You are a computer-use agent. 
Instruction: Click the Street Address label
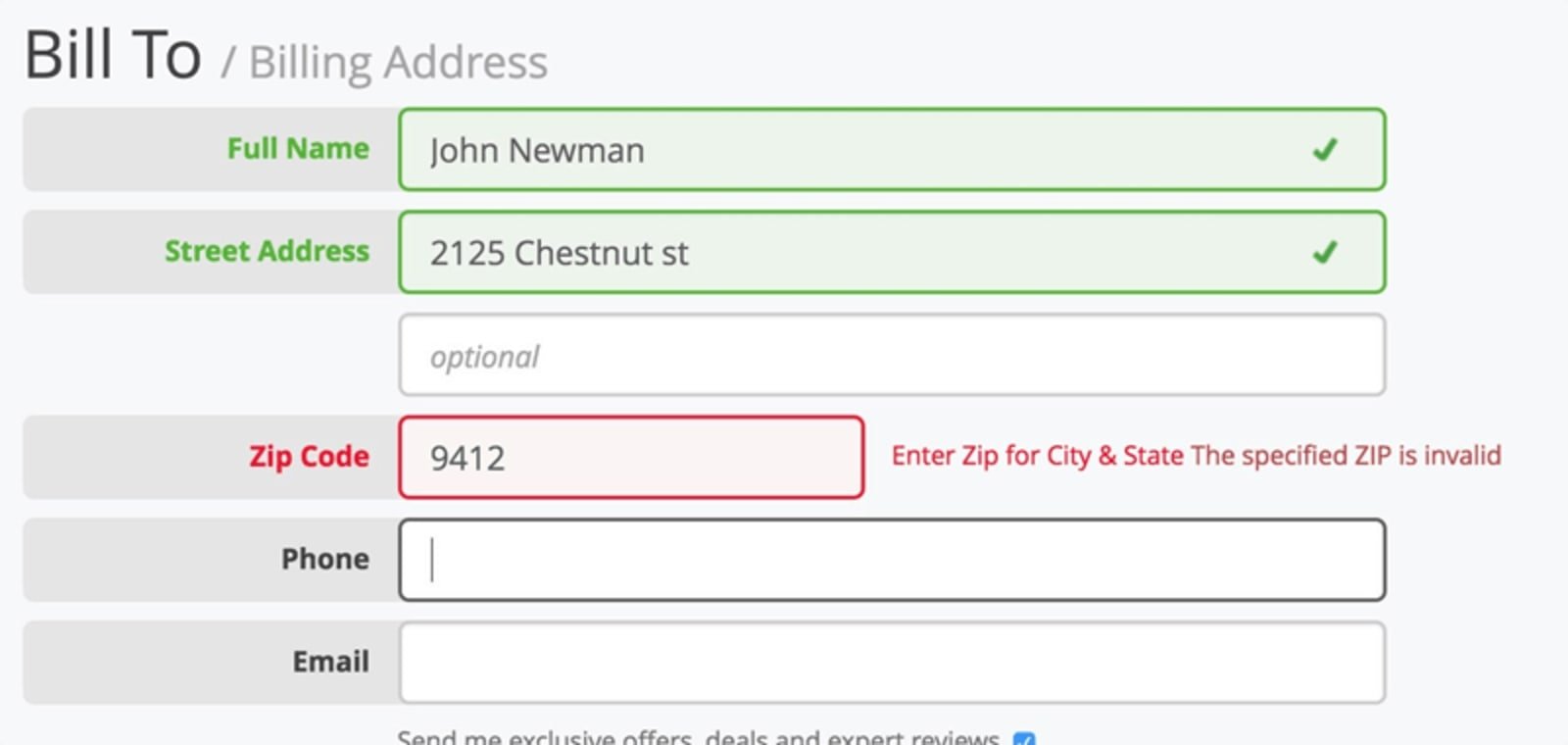tap(267, 251)
